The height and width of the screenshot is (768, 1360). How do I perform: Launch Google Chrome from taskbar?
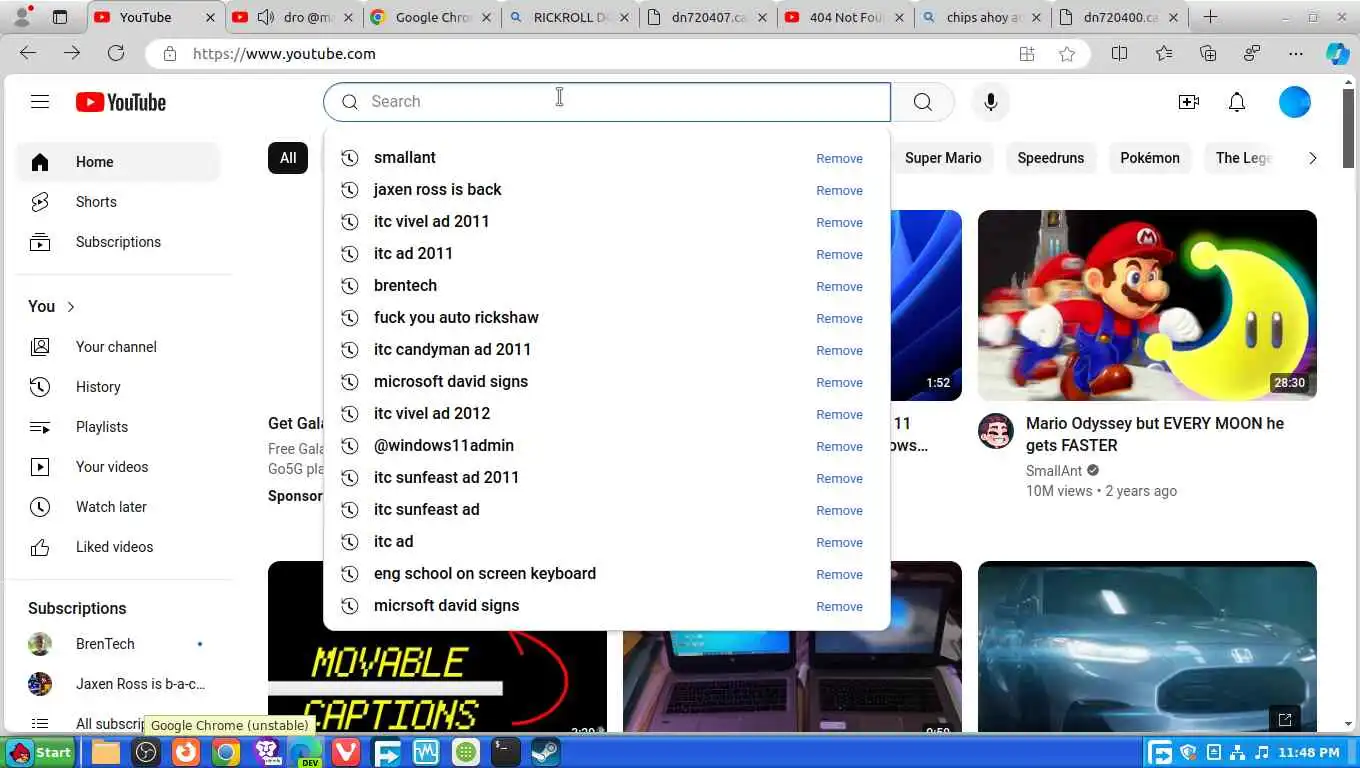click(226, 752)
